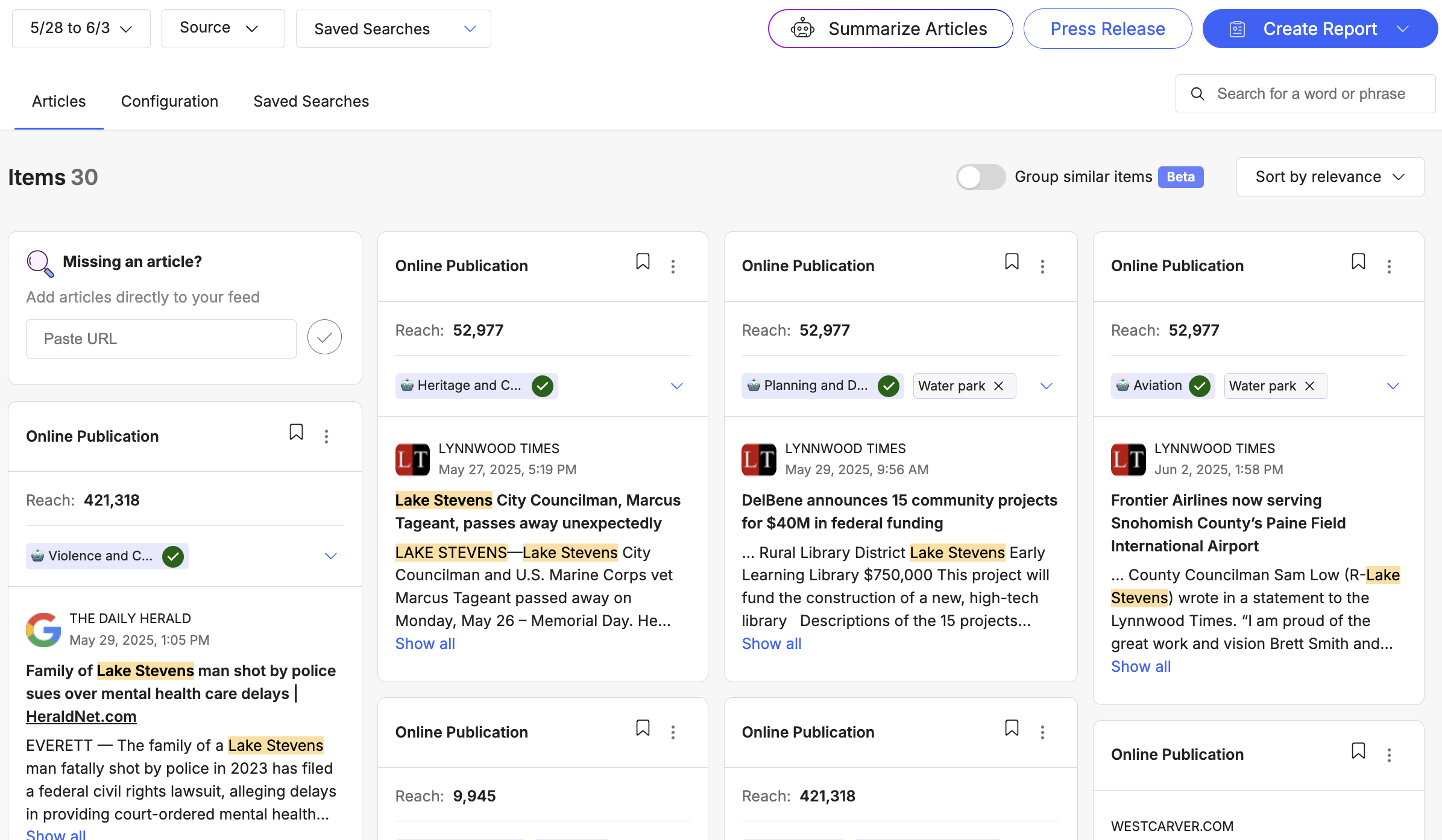Remove Water park tag from DelBene article
This screenshot has height=840, width=1442.
pyautogui.click(x=999, y=386)
